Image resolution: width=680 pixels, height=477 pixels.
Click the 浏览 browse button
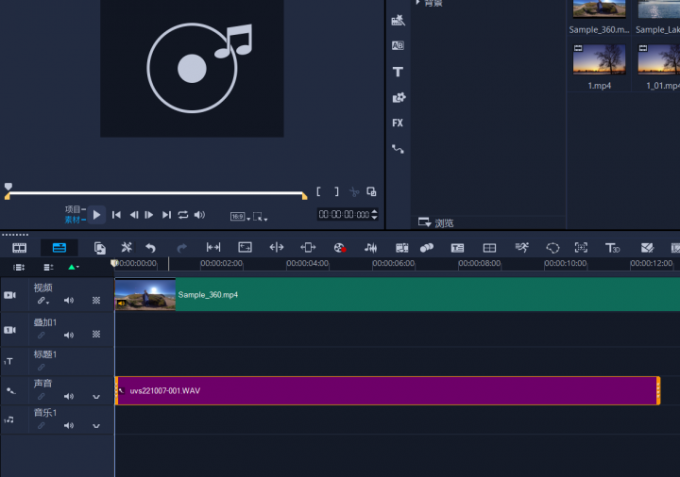(x=436, y=223)
